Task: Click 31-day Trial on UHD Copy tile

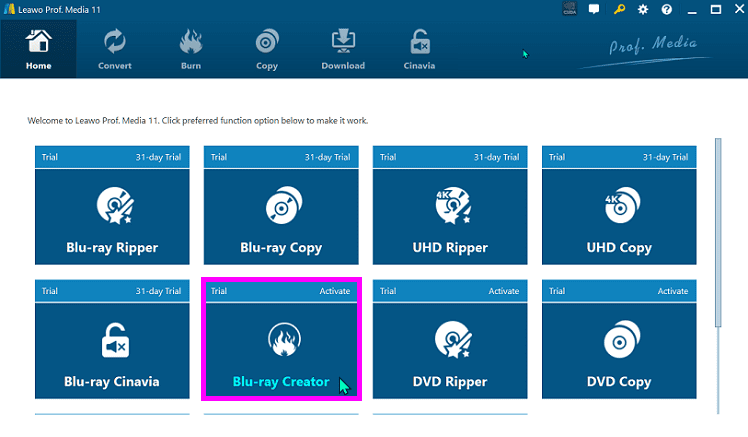Action: coord(665,157)
